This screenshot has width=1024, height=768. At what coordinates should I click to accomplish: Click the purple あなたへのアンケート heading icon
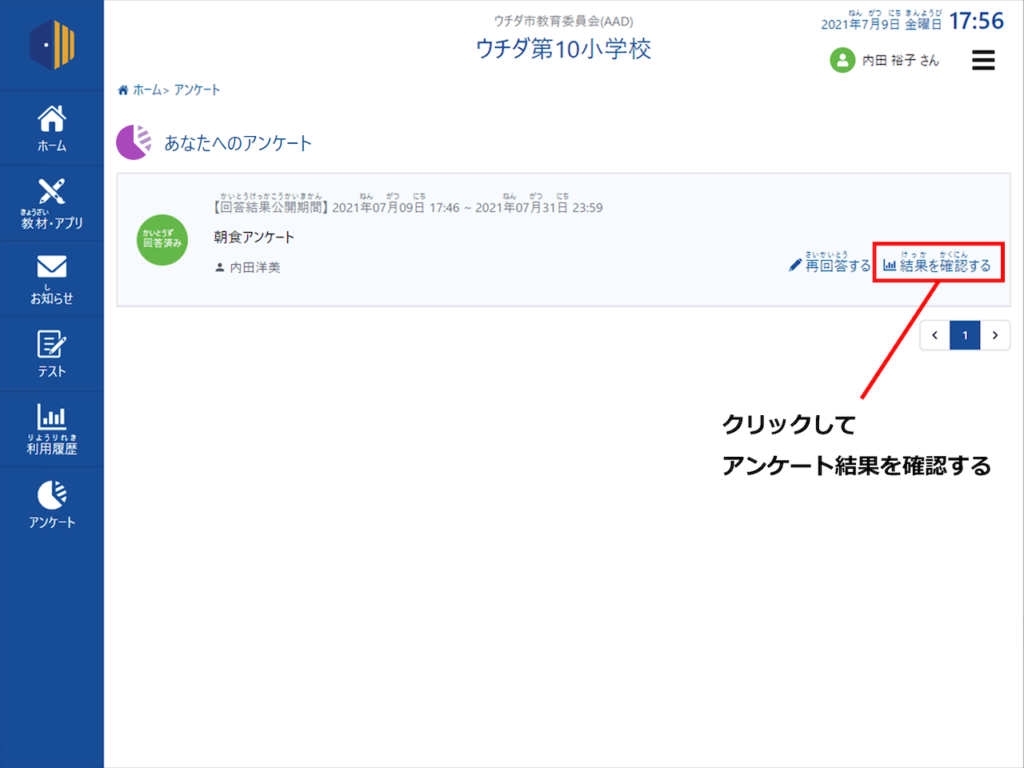(x=134, y=143)
